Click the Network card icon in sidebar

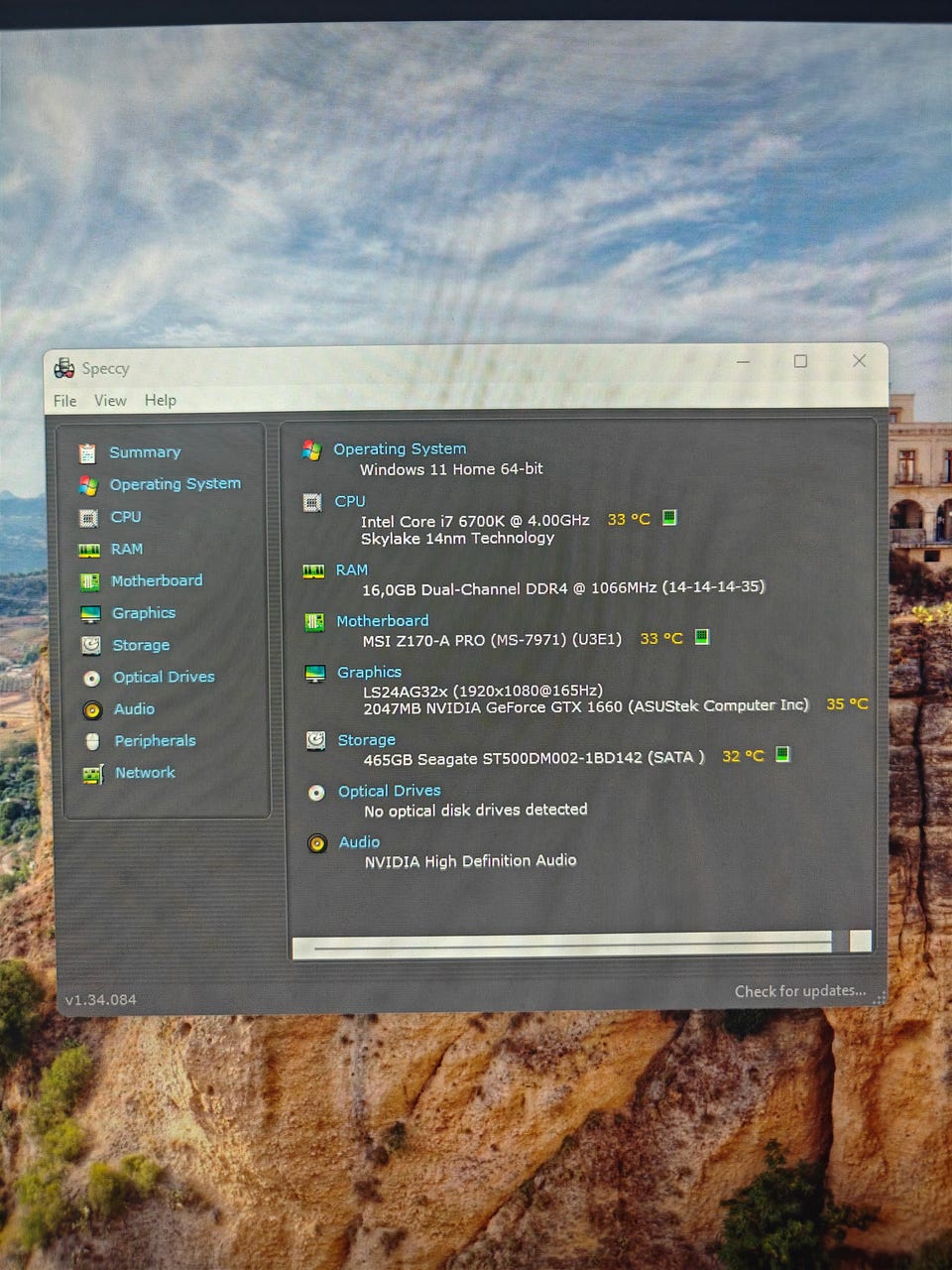92,774
